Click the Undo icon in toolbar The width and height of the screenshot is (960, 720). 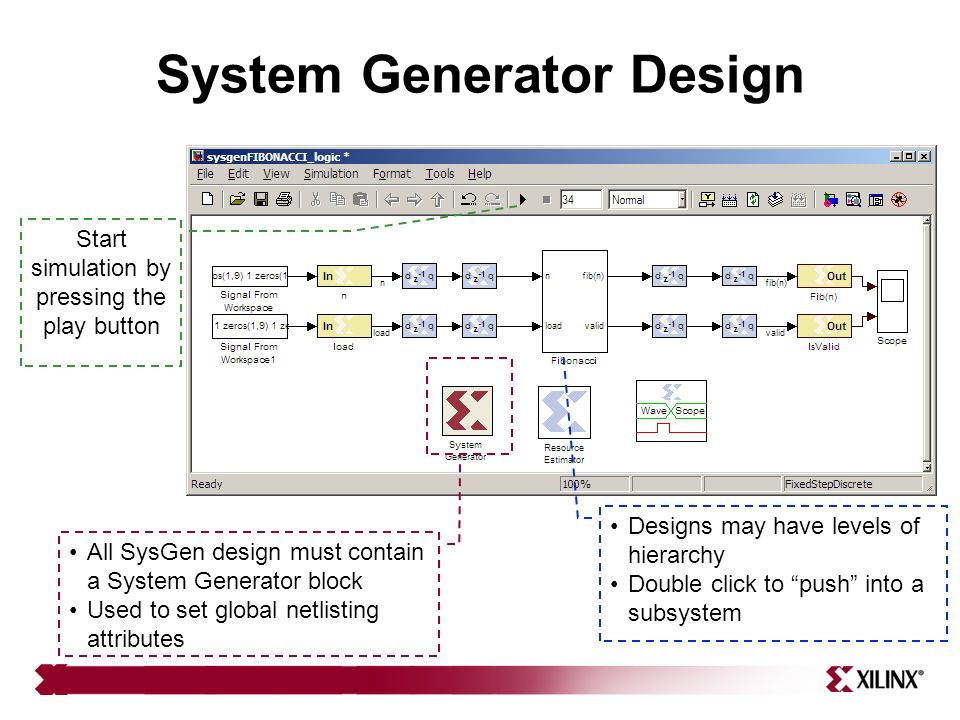[x=469, y=199]
